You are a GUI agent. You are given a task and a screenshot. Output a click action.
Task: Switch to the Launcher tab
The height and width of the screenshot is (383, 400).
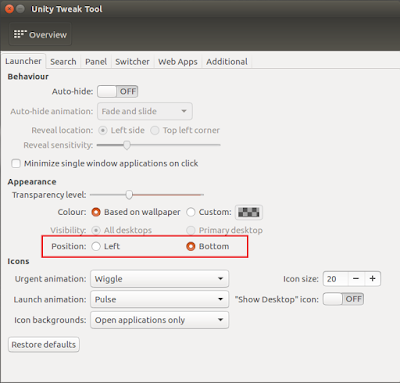pyautogui.click(x=23, y=61)
